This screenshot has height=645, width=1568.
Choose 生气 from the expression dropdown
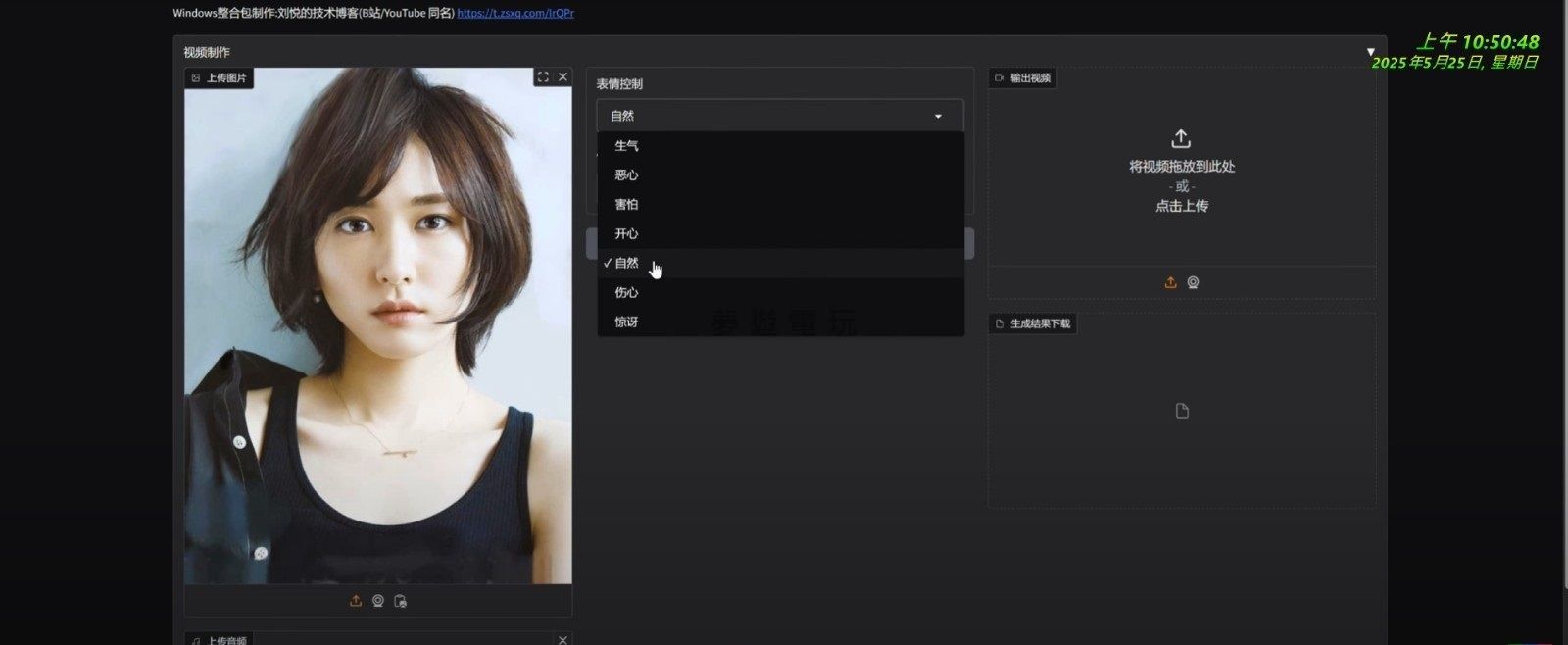(x=626, y=146)
